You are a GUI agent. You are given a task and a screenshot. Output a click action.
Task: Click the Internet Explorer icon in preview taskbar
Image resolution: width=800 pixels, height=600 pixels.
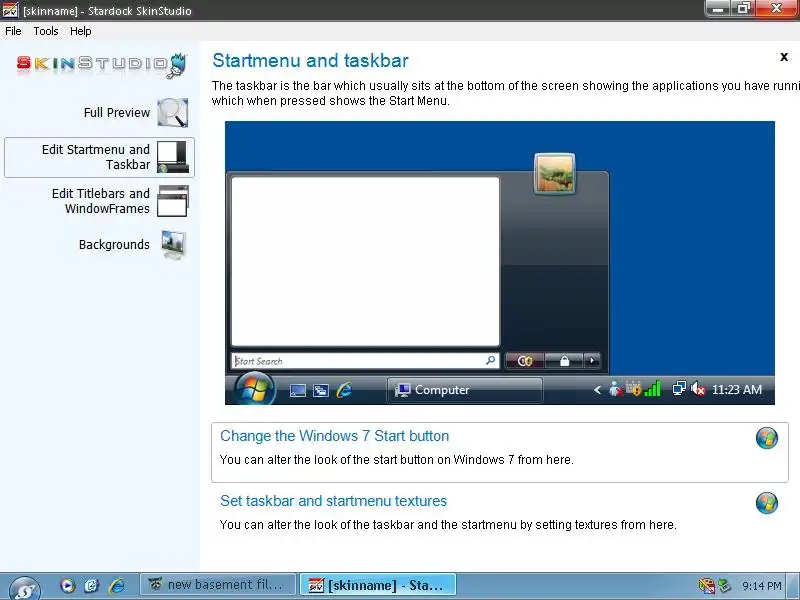344,390
